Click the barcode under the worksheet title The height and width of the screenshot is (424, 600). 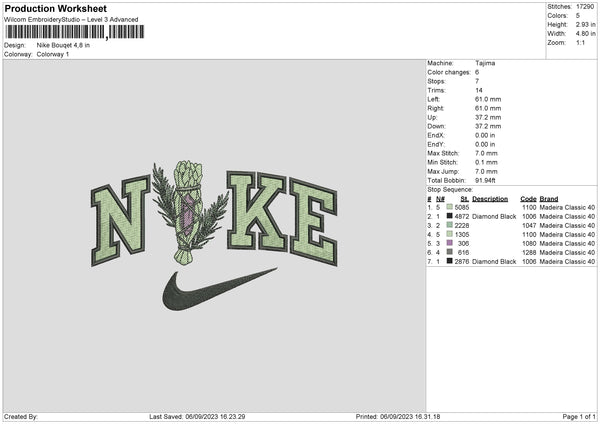pyautogui.click(x=74, y=32)
